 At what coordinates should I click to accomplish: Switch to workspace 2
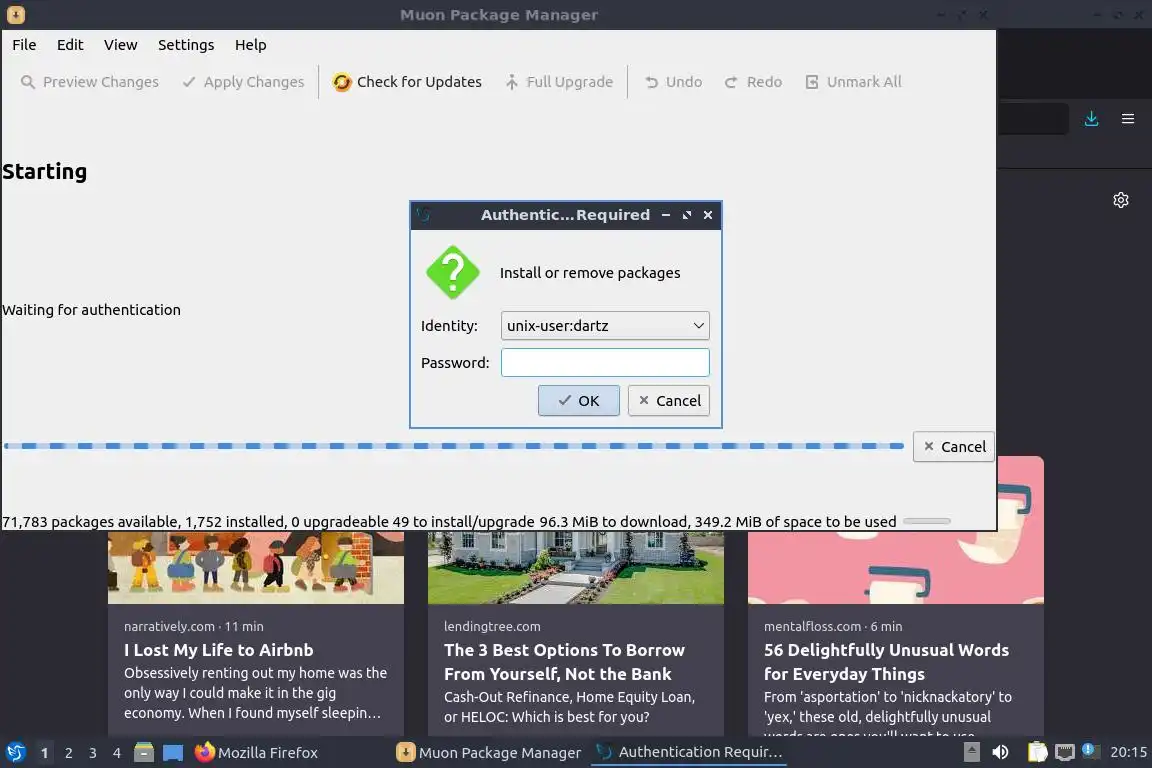[x=68, y=753]
